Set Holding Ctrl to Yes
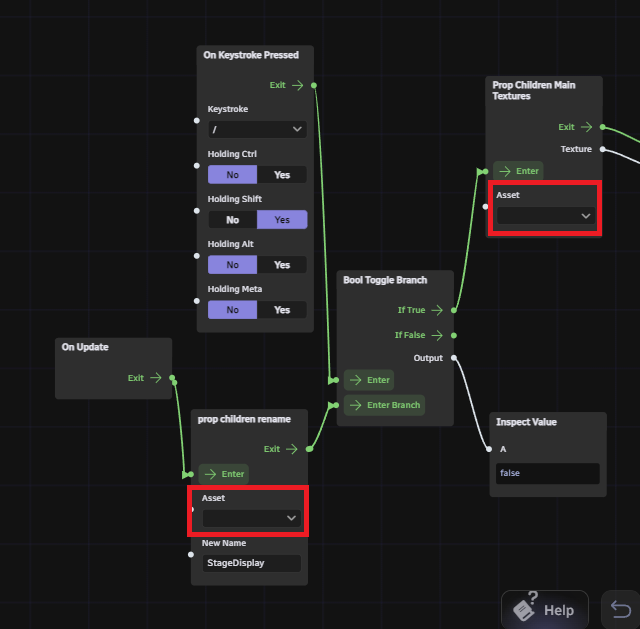Image resolution: width=640 pixels, height=629 pixels. 282,175
